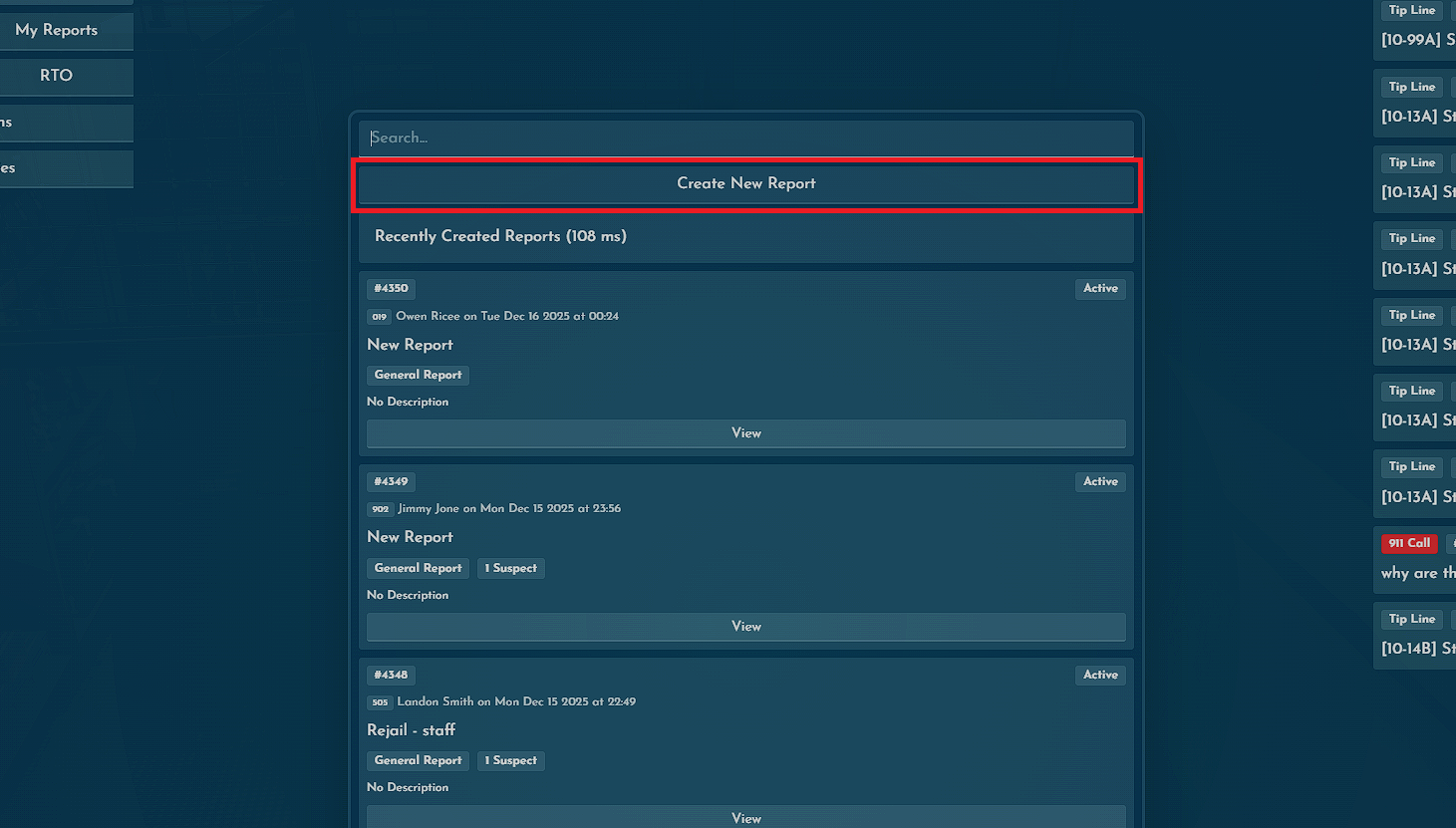Open My Reports in the sidebar

click(x=57, y=30)
